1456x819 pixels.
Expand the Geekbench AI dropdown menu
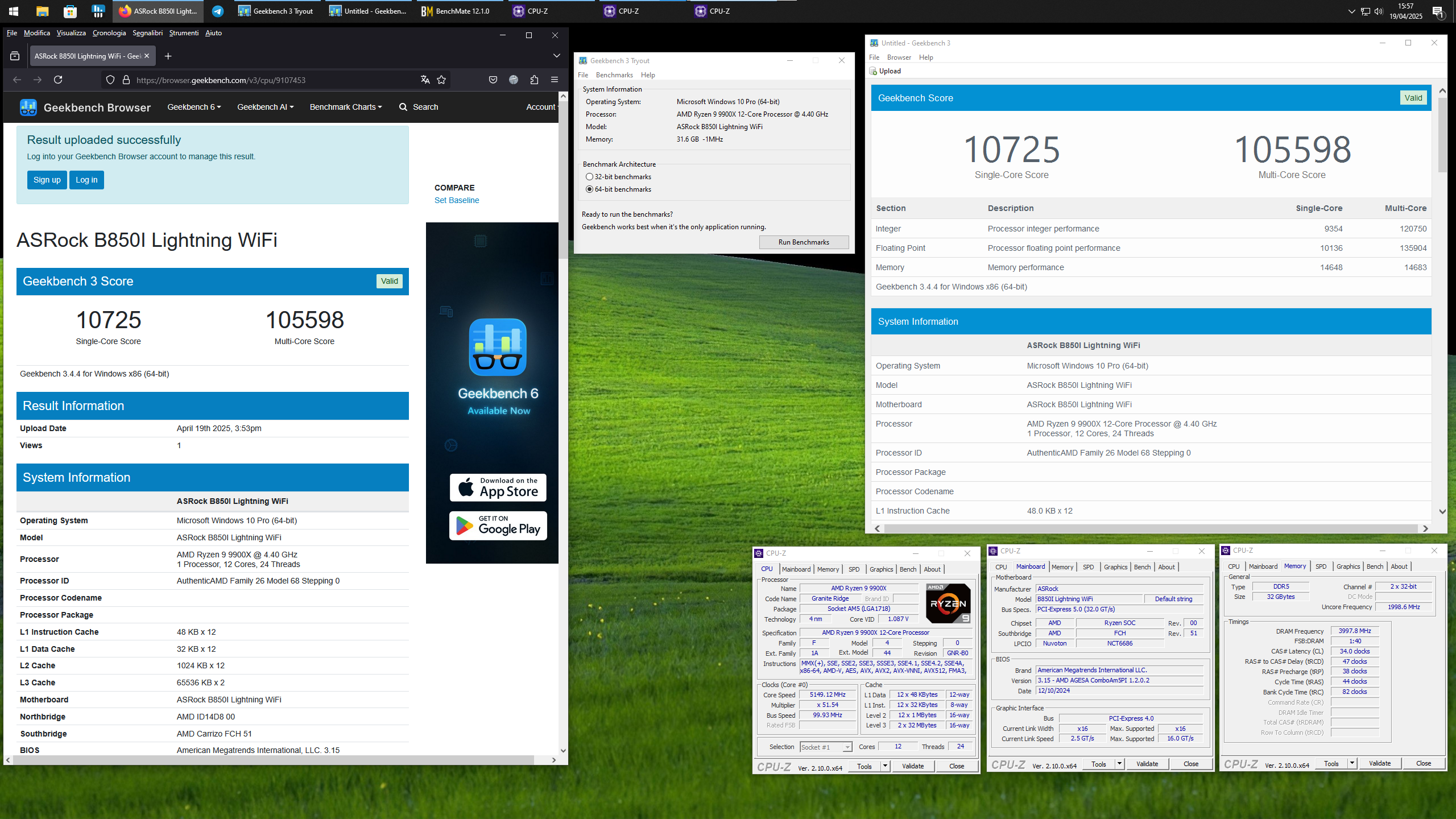pos(265,107)
